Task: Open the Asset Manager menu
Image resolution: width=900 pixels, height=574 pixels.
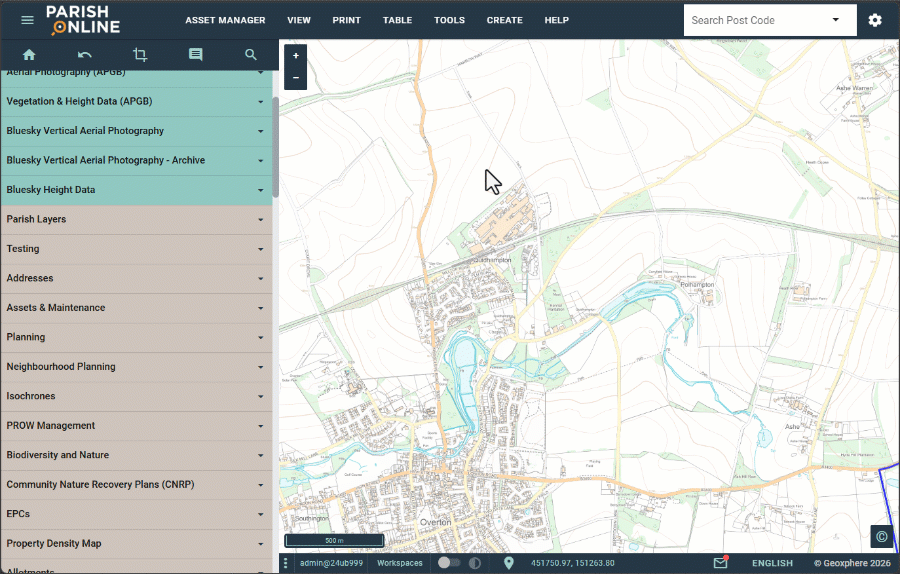Action: [x=225, y=20]
